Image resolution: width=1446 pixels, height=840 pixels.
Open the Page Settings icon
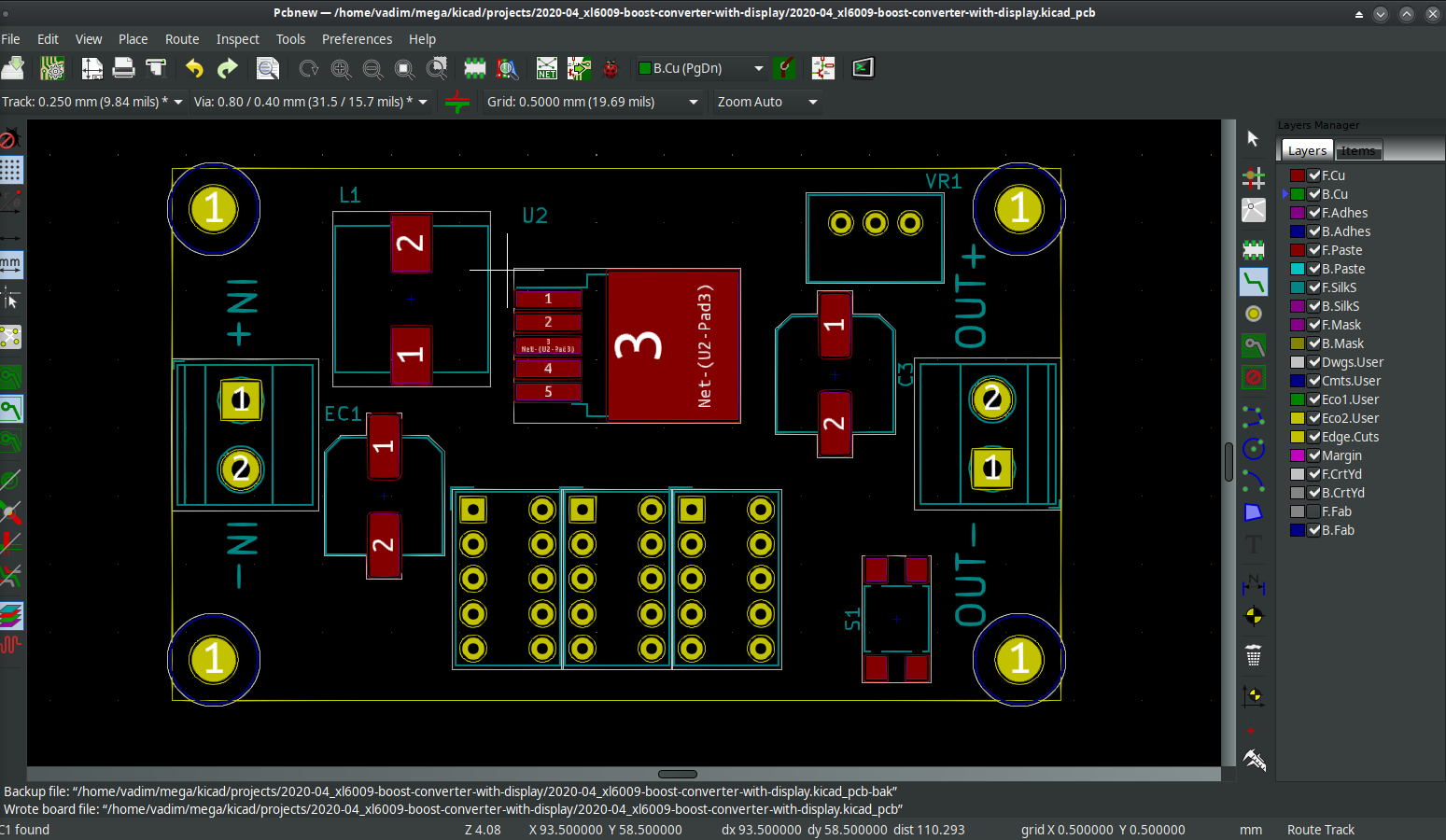92,68
